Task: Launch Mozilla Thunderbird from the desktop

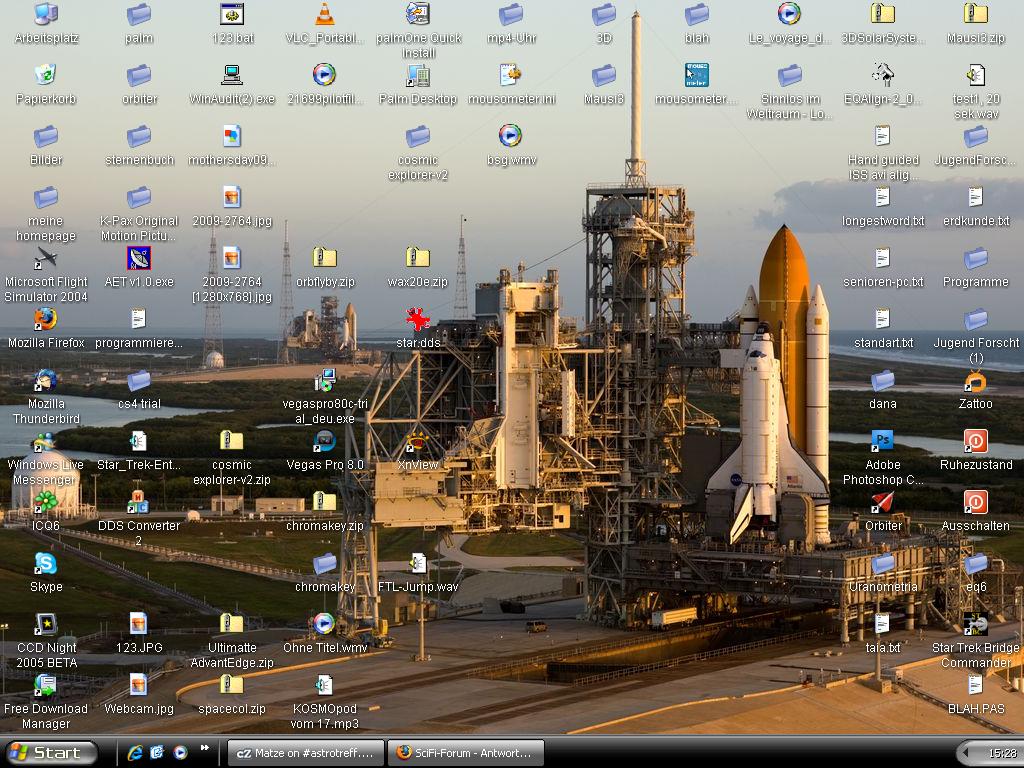Action: click(x=45, y=381)
